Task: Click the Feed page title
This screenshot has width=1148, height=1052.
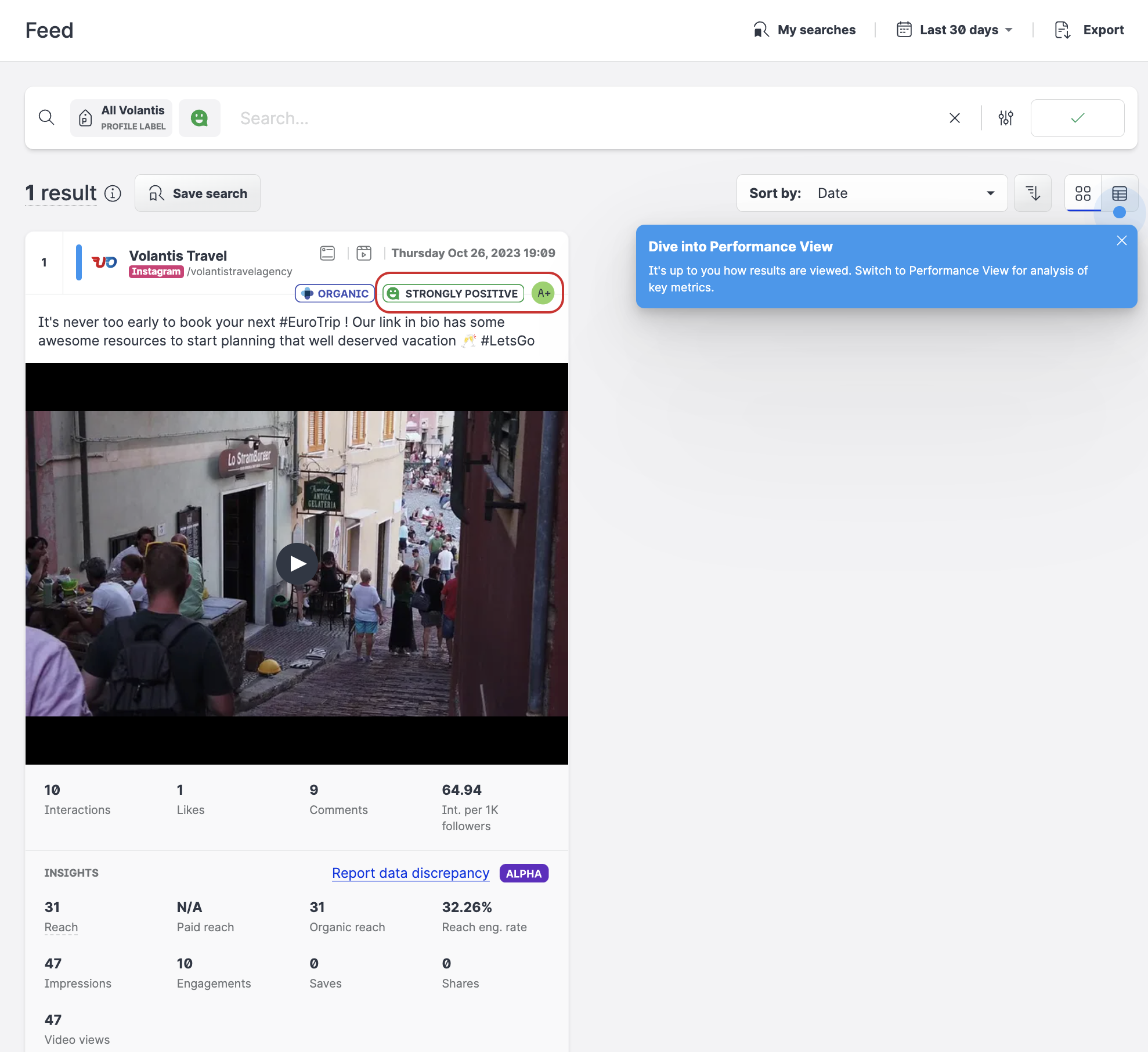Action: click(49, 30)
